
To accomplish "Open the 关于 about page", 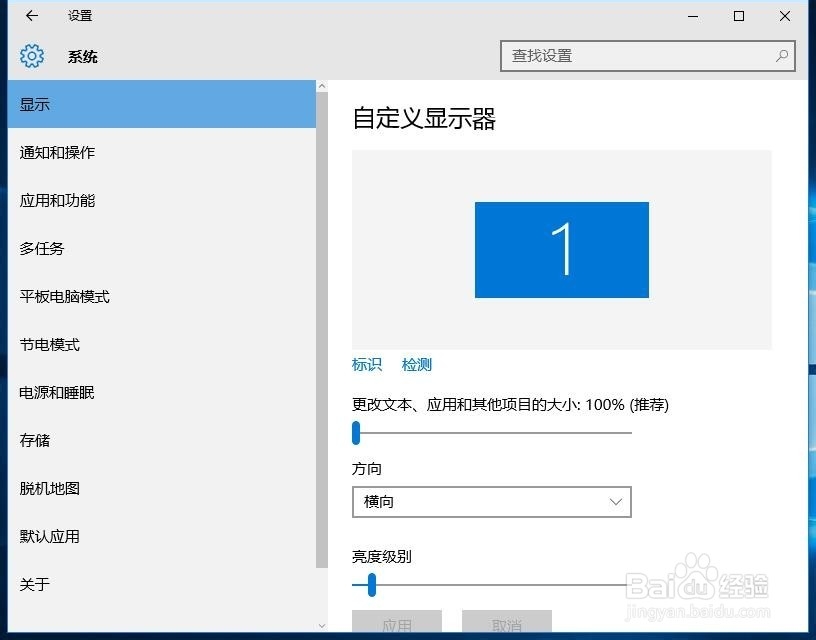I will (35, 584).
